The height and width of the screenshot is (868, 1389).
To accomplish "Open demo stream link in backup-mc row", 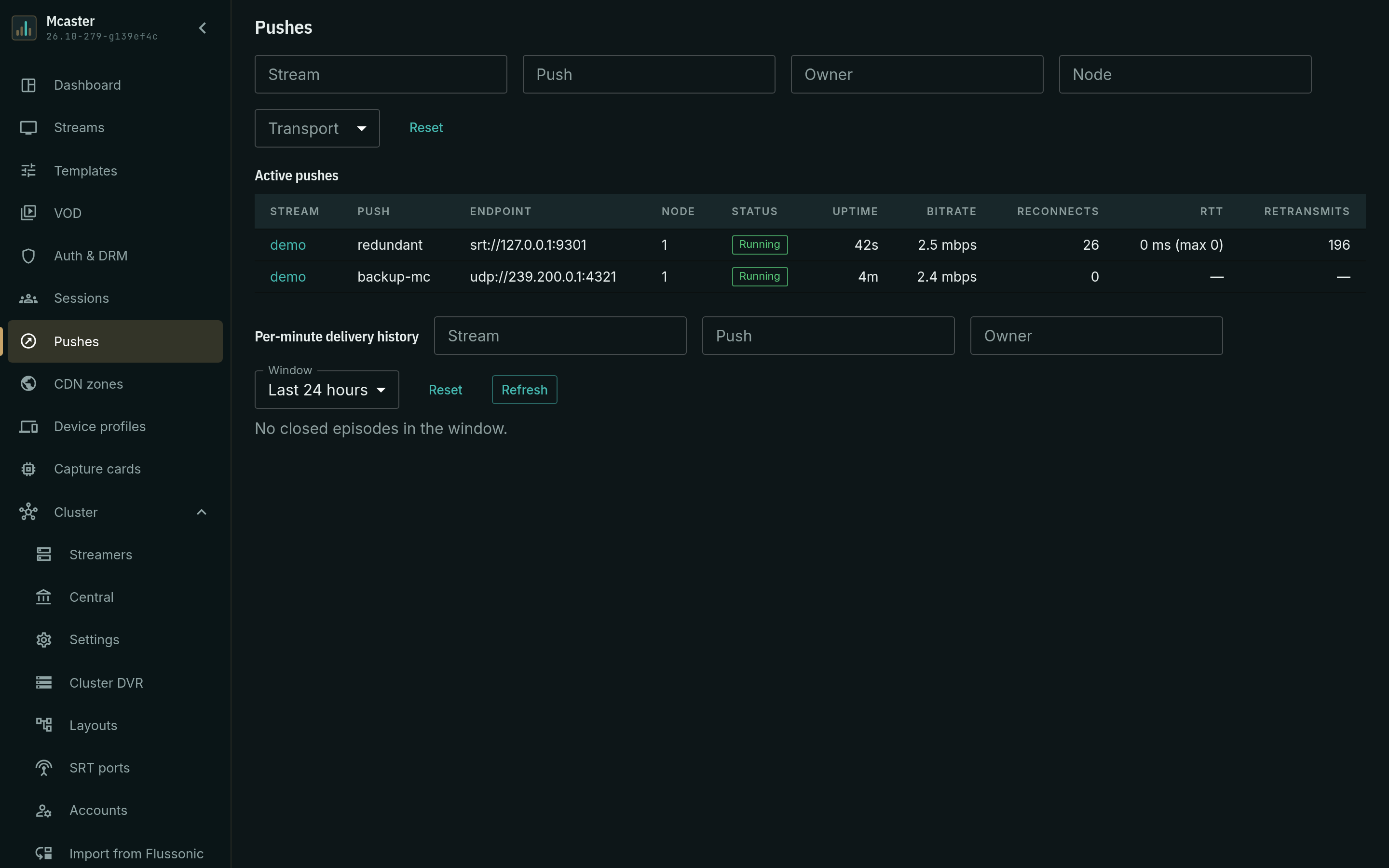I will [x=288, y=277].
